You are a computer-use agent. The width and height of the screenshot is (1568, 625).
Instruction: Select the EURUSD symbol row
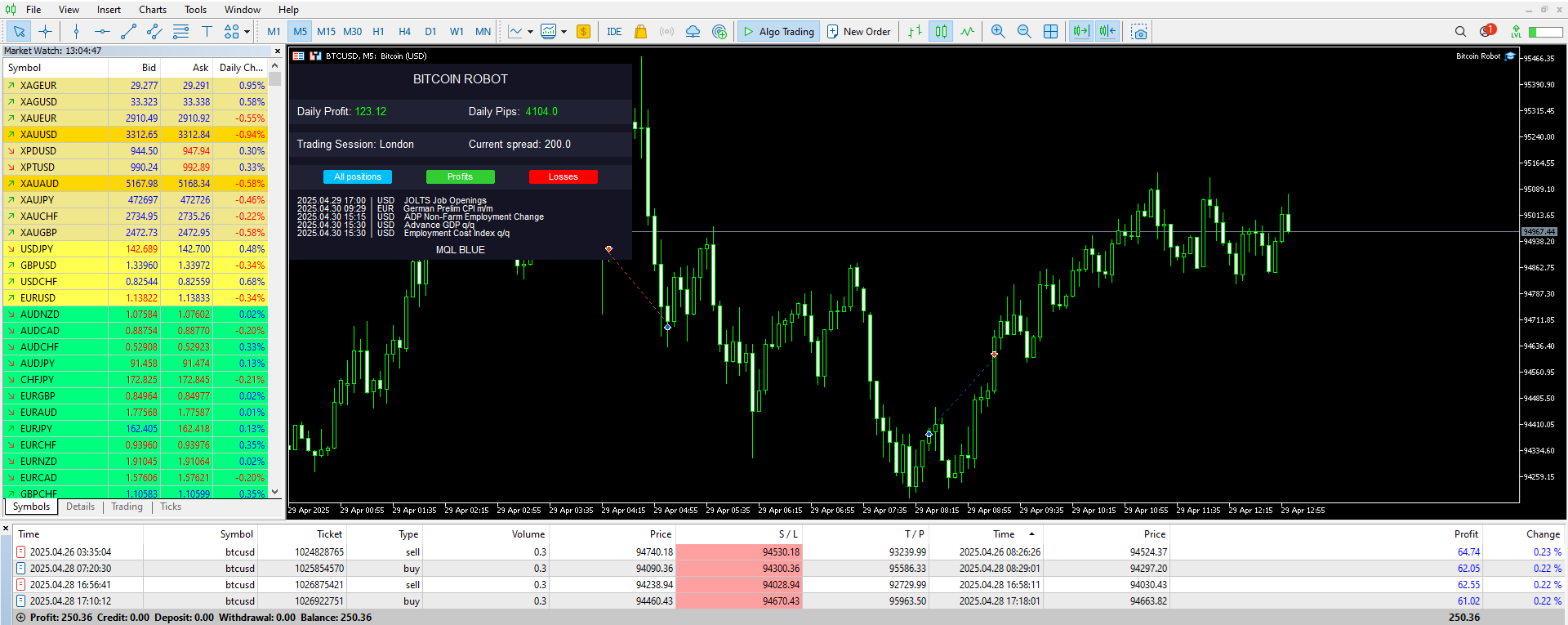136,298
